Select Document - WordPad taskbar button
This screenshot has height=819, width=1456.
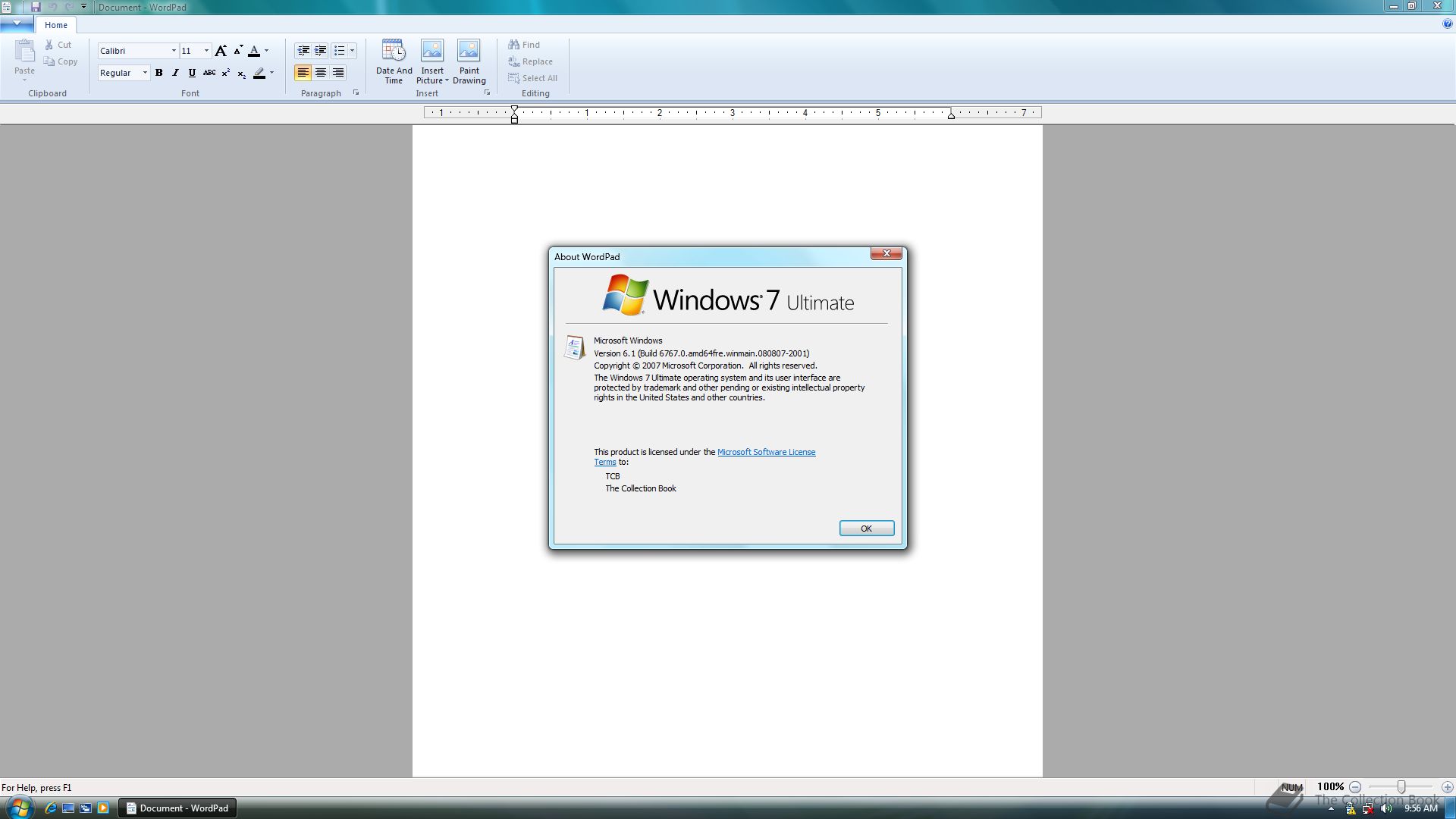tap(177, 808)
